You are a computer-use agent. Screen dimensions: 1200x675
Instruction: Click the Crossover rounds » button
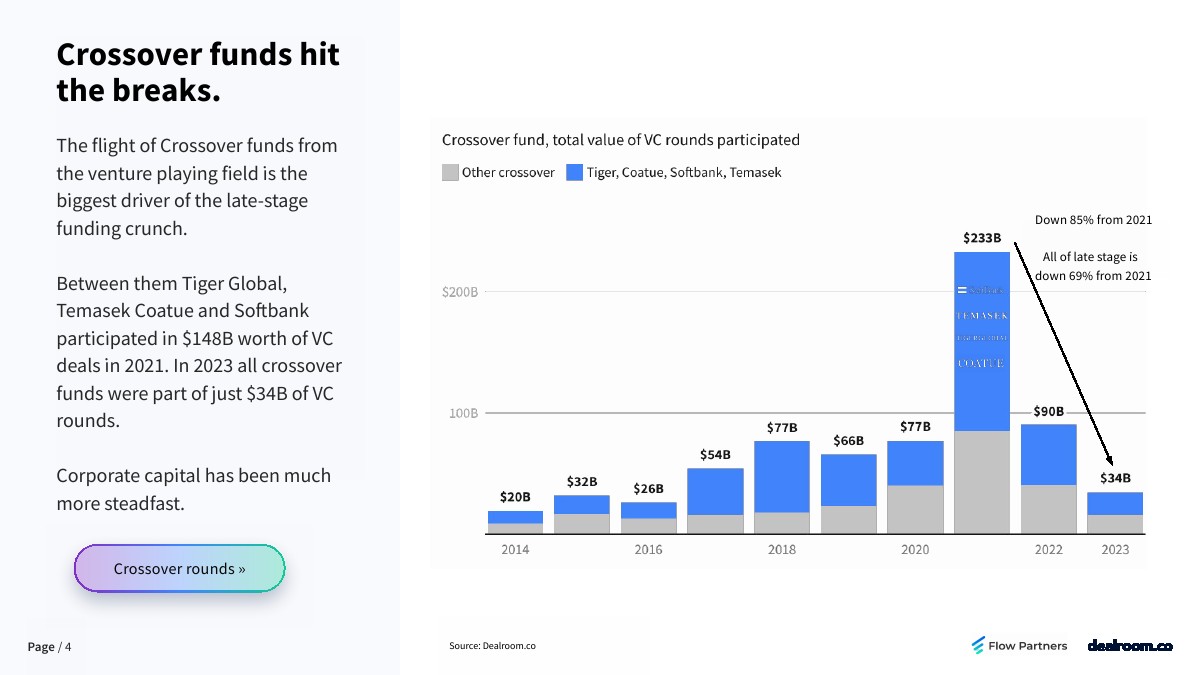coord(180,569)
